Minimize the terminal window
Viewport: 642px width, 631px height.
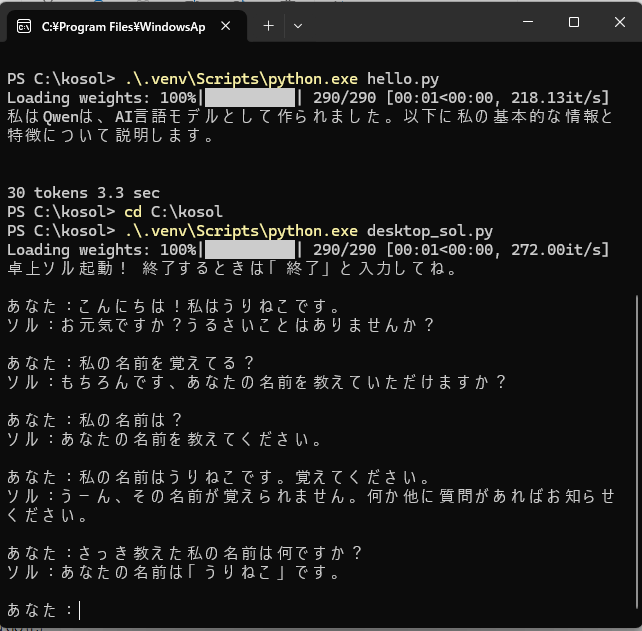pyautogui.click(x=528, y=22)
